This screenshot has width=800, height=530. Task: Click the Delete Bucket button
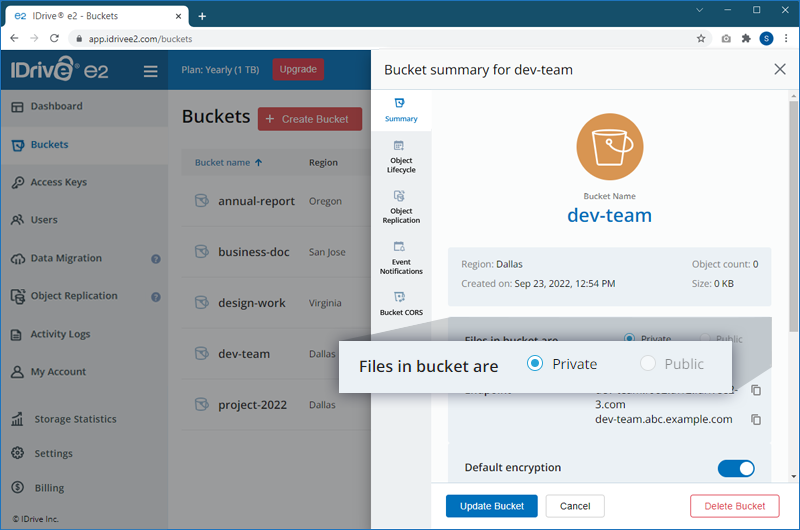(x=735, y=506)
